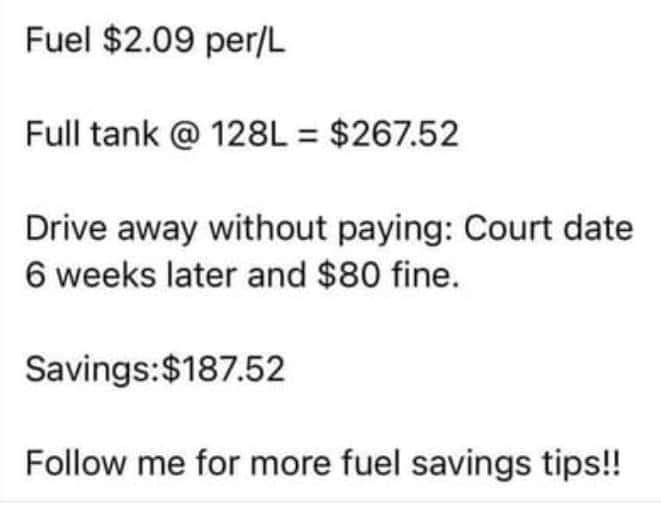The image size is (661, 515).
Task: Click the words 'Court date'
Action: (548, 228)
